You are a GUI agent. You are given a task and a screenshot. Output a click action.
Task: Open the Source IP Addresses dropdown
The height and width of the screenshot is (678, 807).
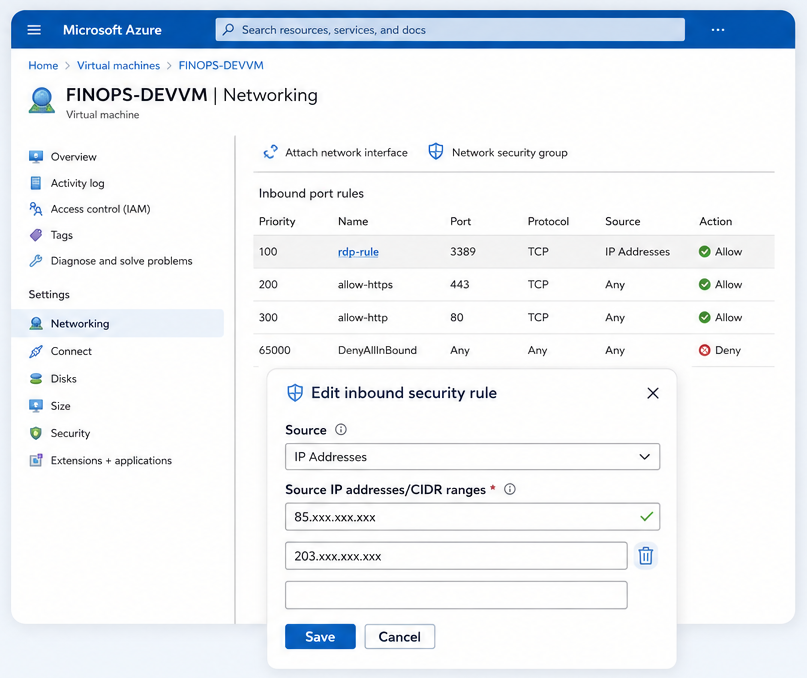tap(472, 457)
